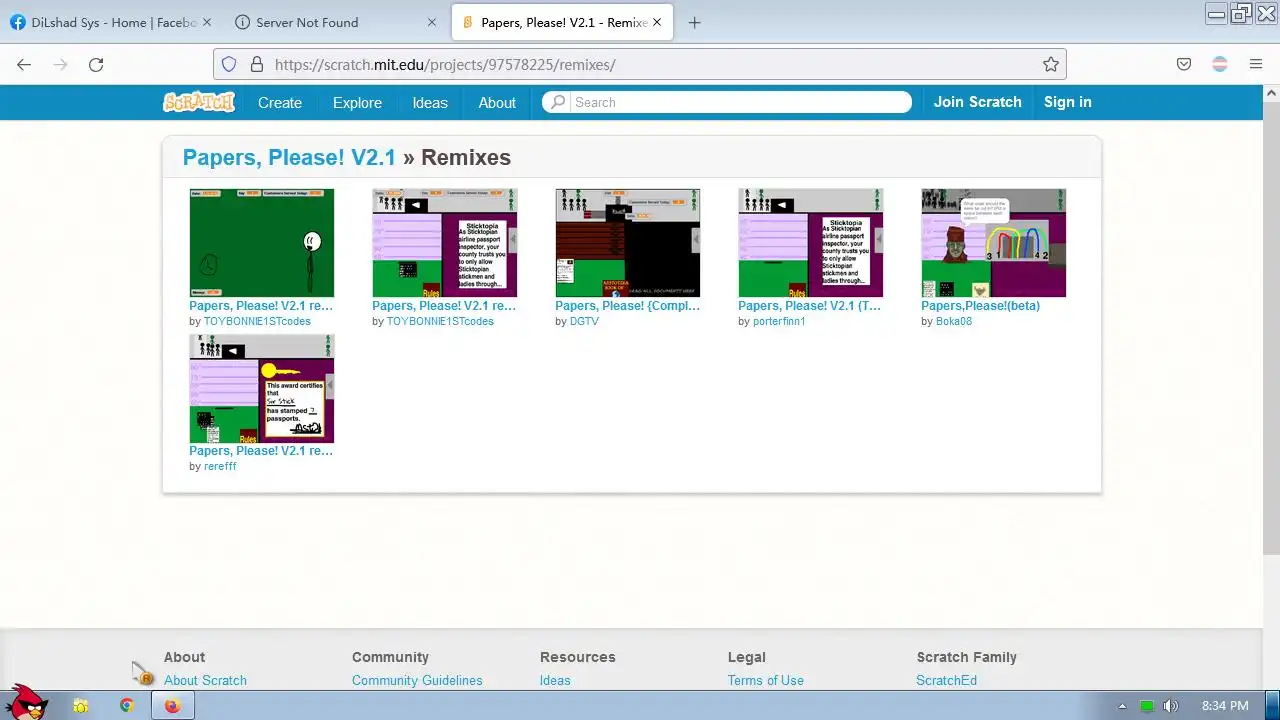Open the Boka08 remix thumbnail
This screenshot has width=1280, height=720.
[994, 243]
